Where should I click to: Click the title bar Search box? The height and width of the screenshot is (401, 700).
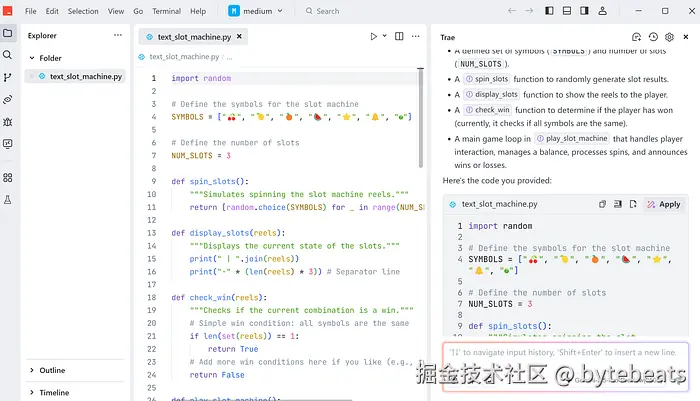pyautogui.click(x=322, y=11)
